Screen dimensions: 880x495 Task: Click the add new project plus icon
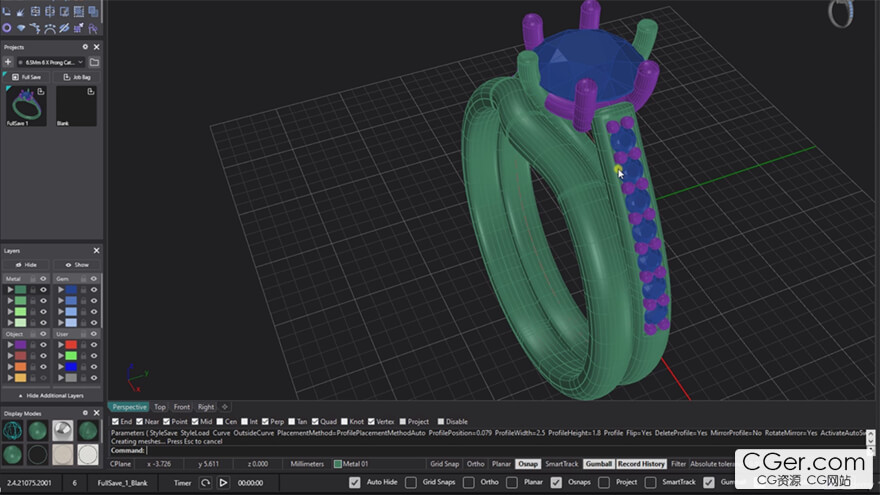(x=8, y=62)
